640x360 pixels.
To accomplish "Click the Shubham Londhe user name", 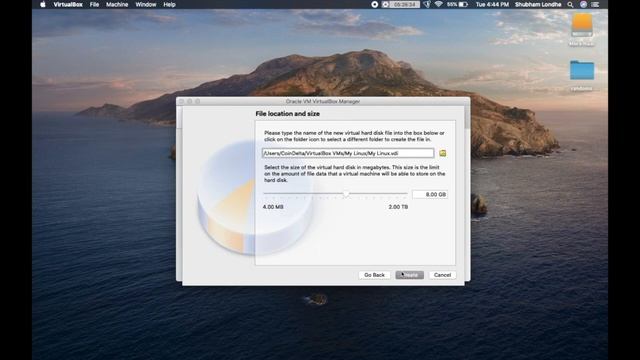I will click(538, 4).
